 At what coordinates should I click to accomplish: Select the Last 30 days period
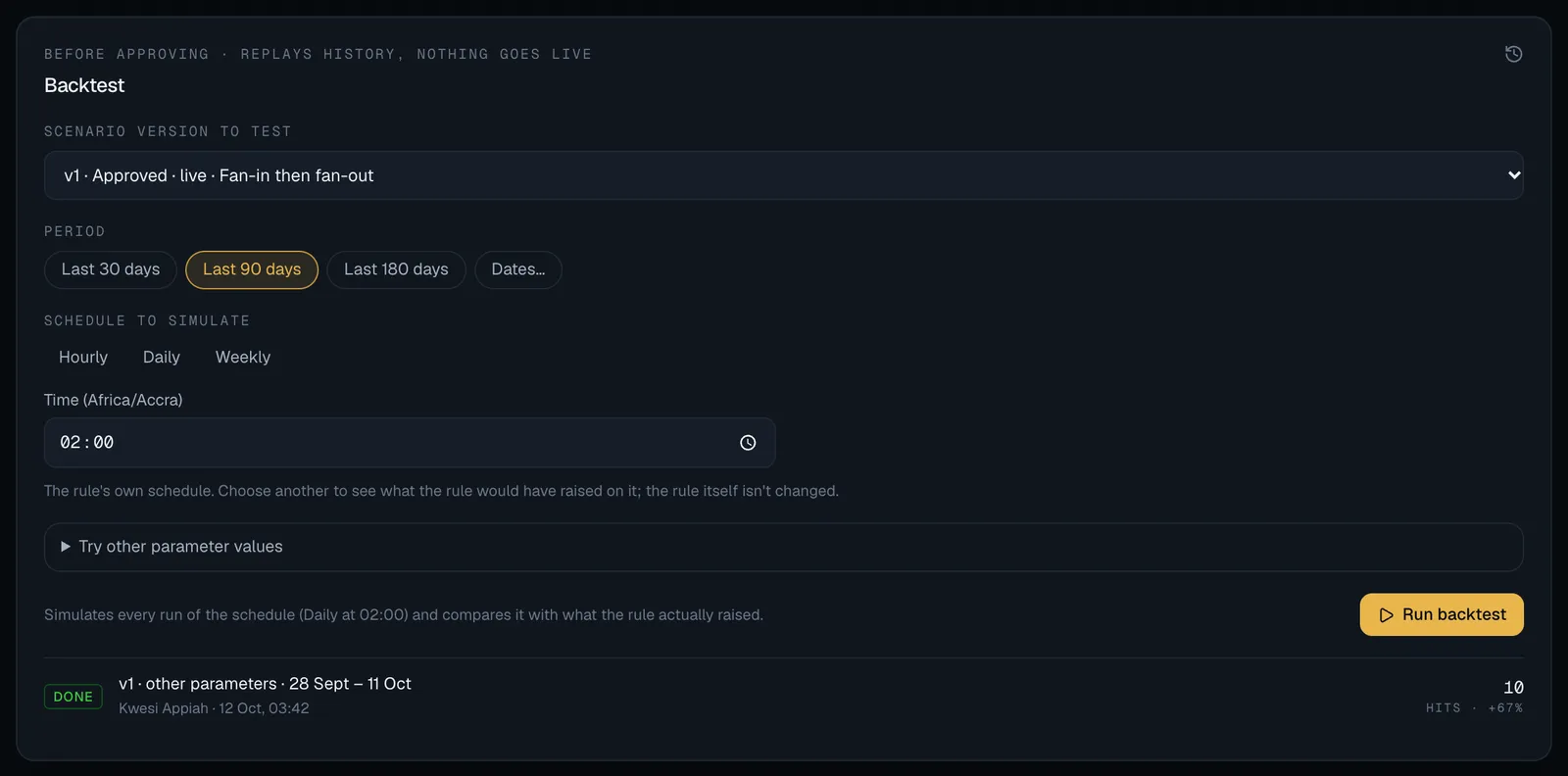pyautogui.click(x=111, y=269)
